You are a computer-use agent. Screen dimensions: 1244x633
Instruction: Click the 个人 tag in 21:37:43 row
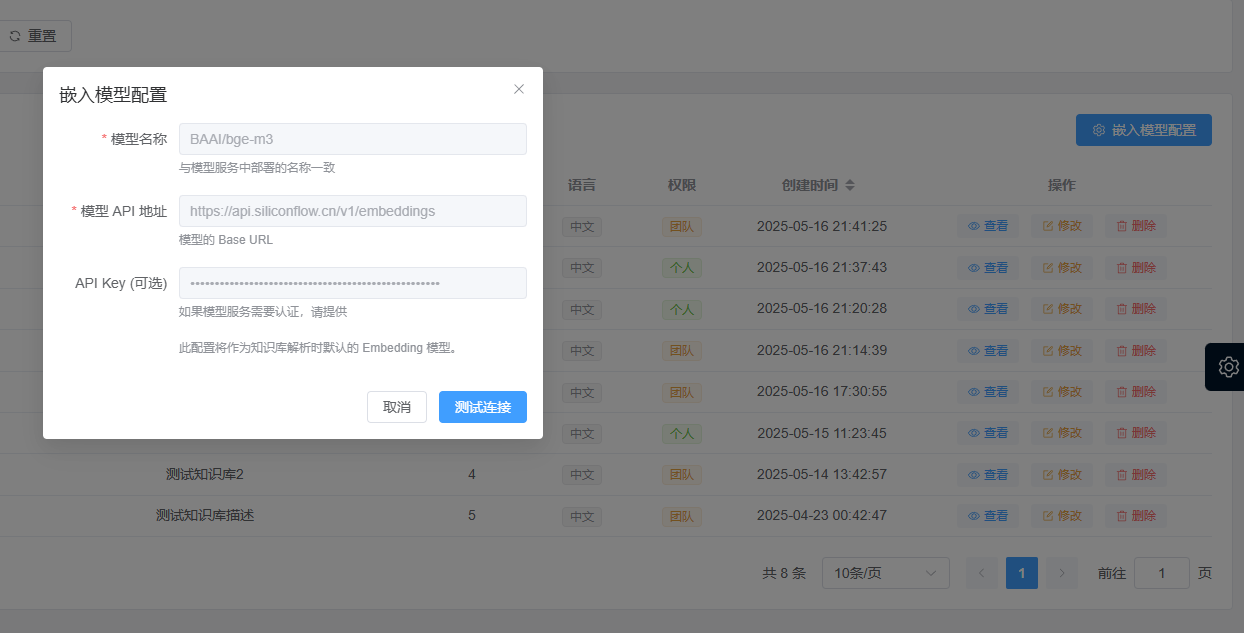pos(682,268)
